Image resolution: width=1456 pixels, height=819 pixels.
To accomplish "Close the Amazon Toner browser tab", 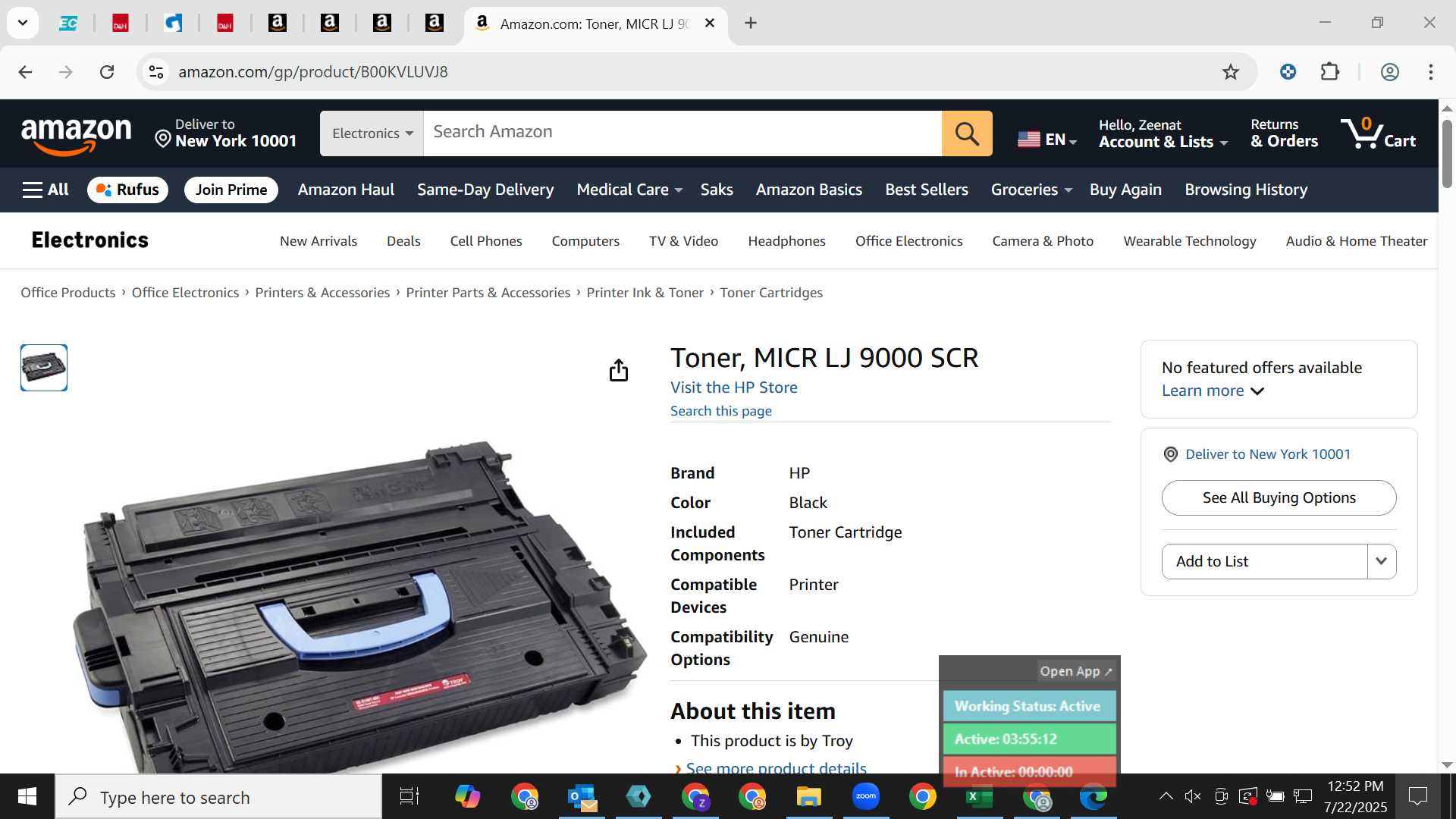I will [710, 24].
